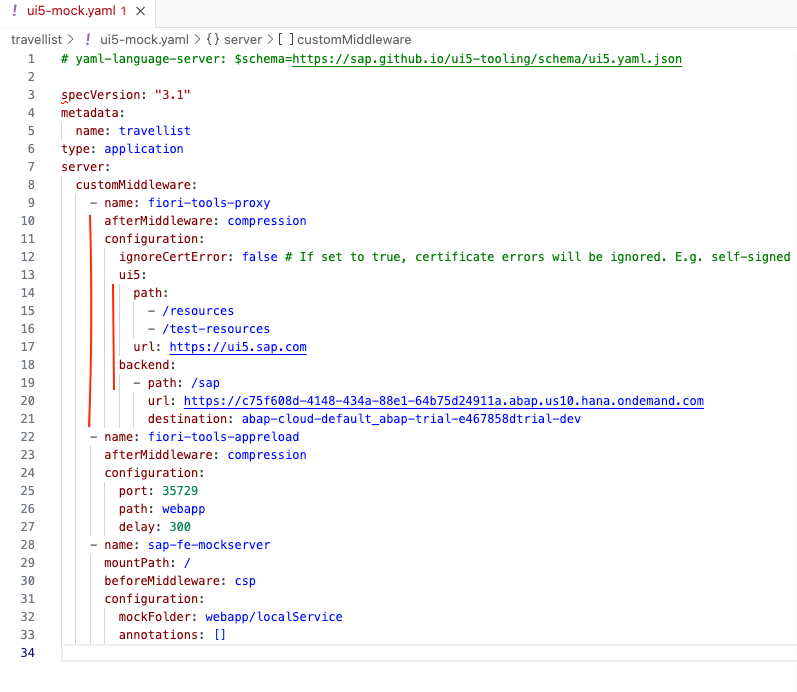
Task: Click the backend key
Action: tap(144, 365)
